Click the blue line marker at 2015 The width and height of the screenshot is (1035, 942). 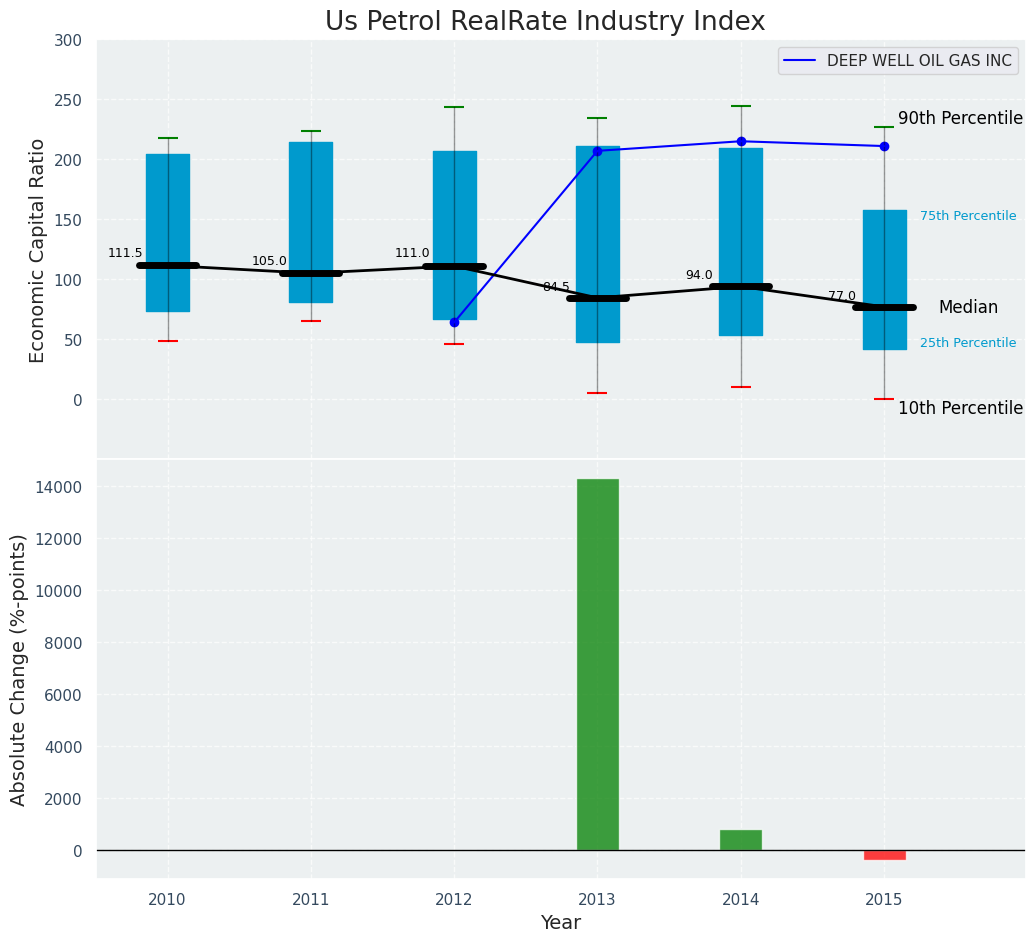[884, 146]
